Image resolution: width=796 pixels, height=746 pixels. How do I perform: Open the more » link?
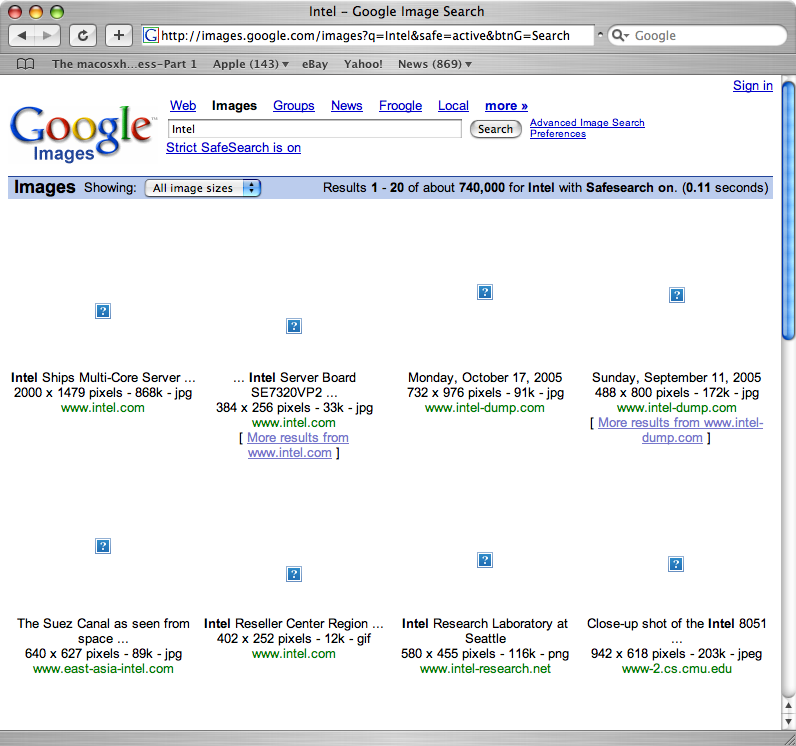[506, 106]
